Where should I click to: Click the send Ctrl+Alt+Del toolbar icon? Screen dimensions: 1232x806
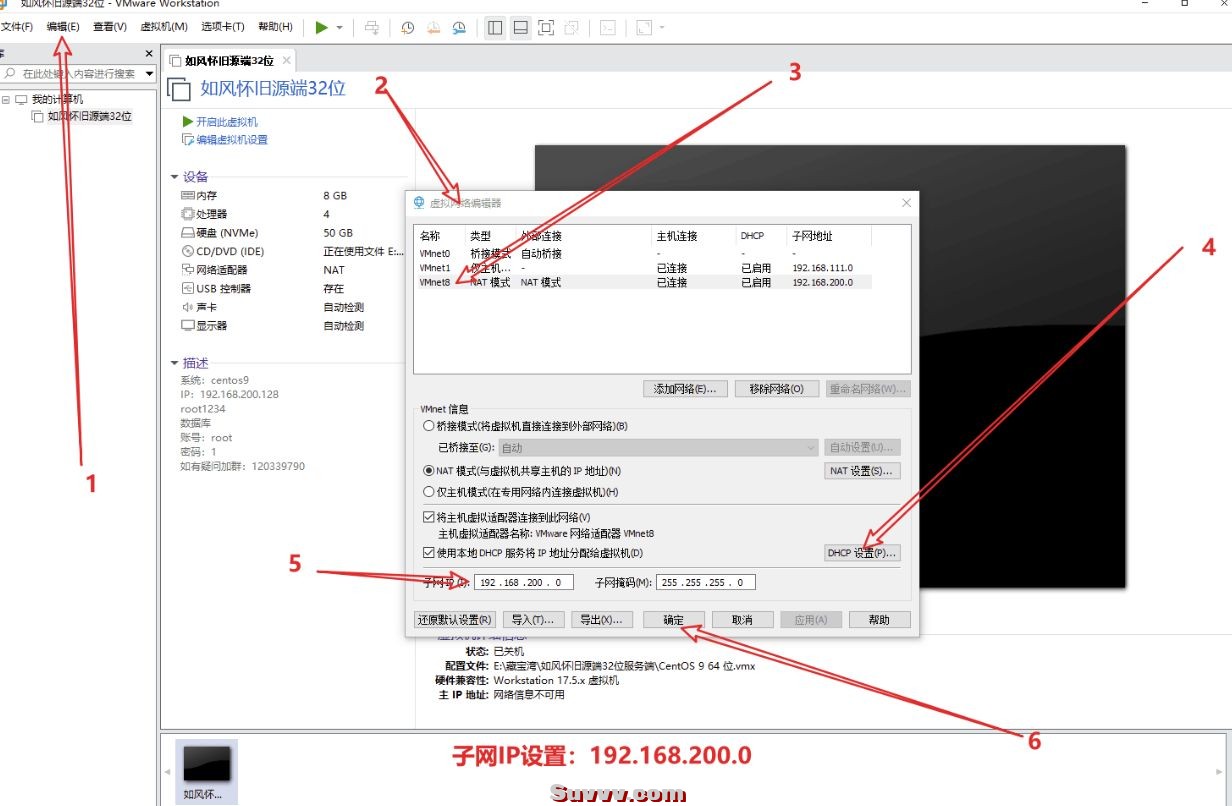tap(372, 27)
